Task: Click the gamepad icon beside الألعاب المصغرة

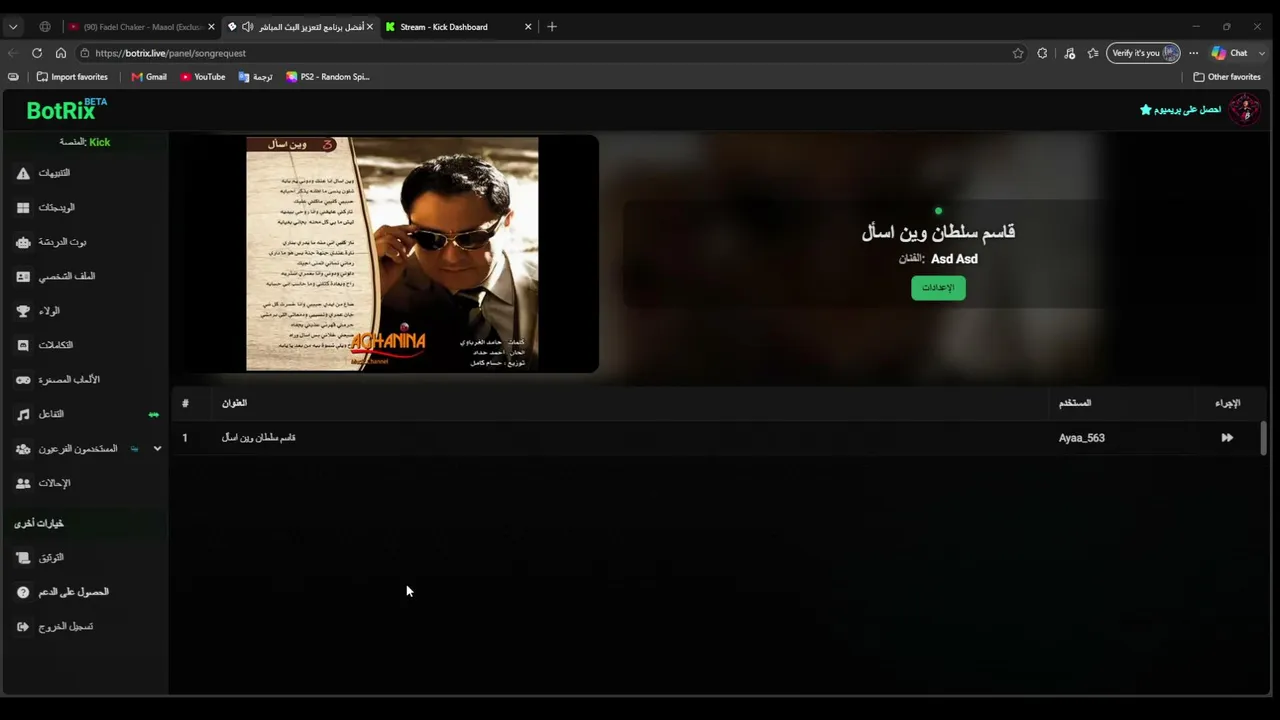Action: 23,380
